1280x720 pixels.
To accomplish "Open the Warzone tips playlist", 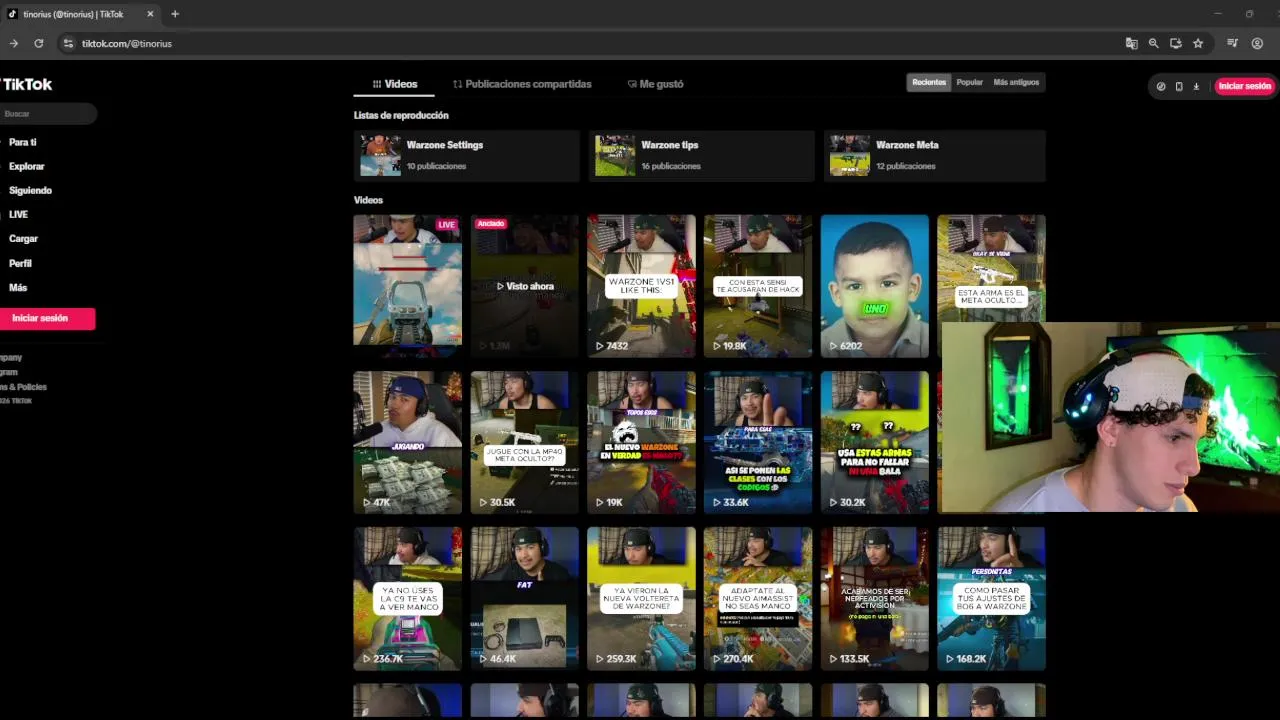I will point(701,155).
